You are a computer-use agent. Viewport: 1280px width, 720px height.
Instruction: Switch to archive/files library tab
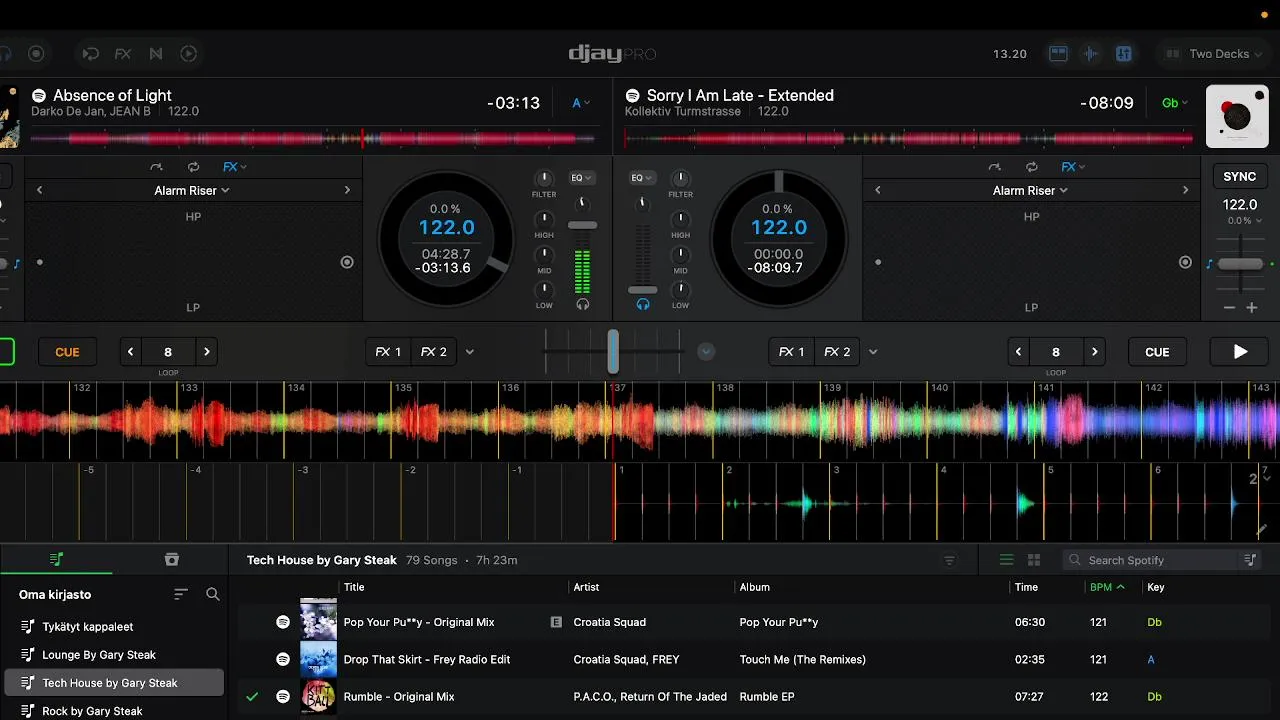tap(171, 559)
